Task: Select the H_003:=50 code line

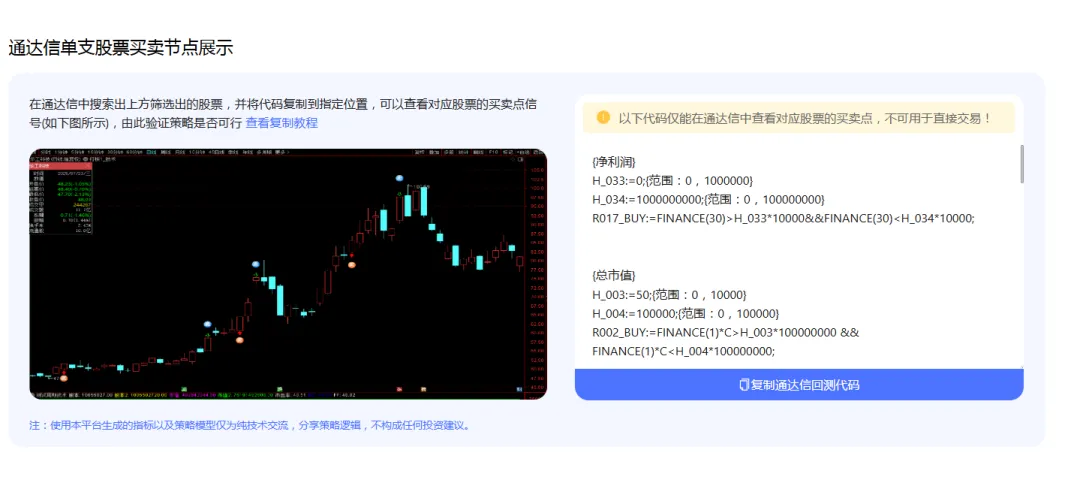Action: point(669,295)
